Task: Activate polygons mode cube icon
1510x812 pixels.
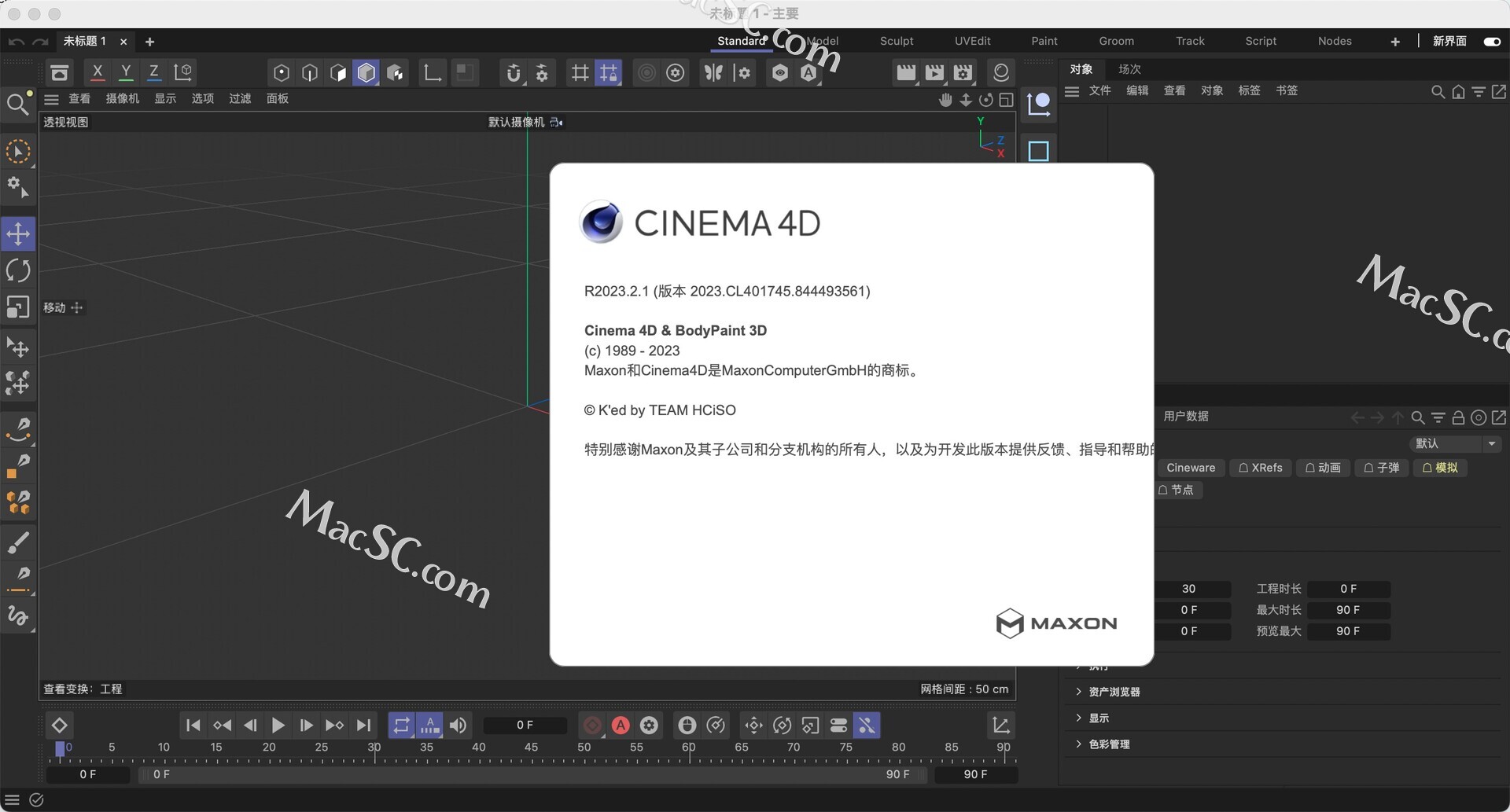Action: point(366,72)
